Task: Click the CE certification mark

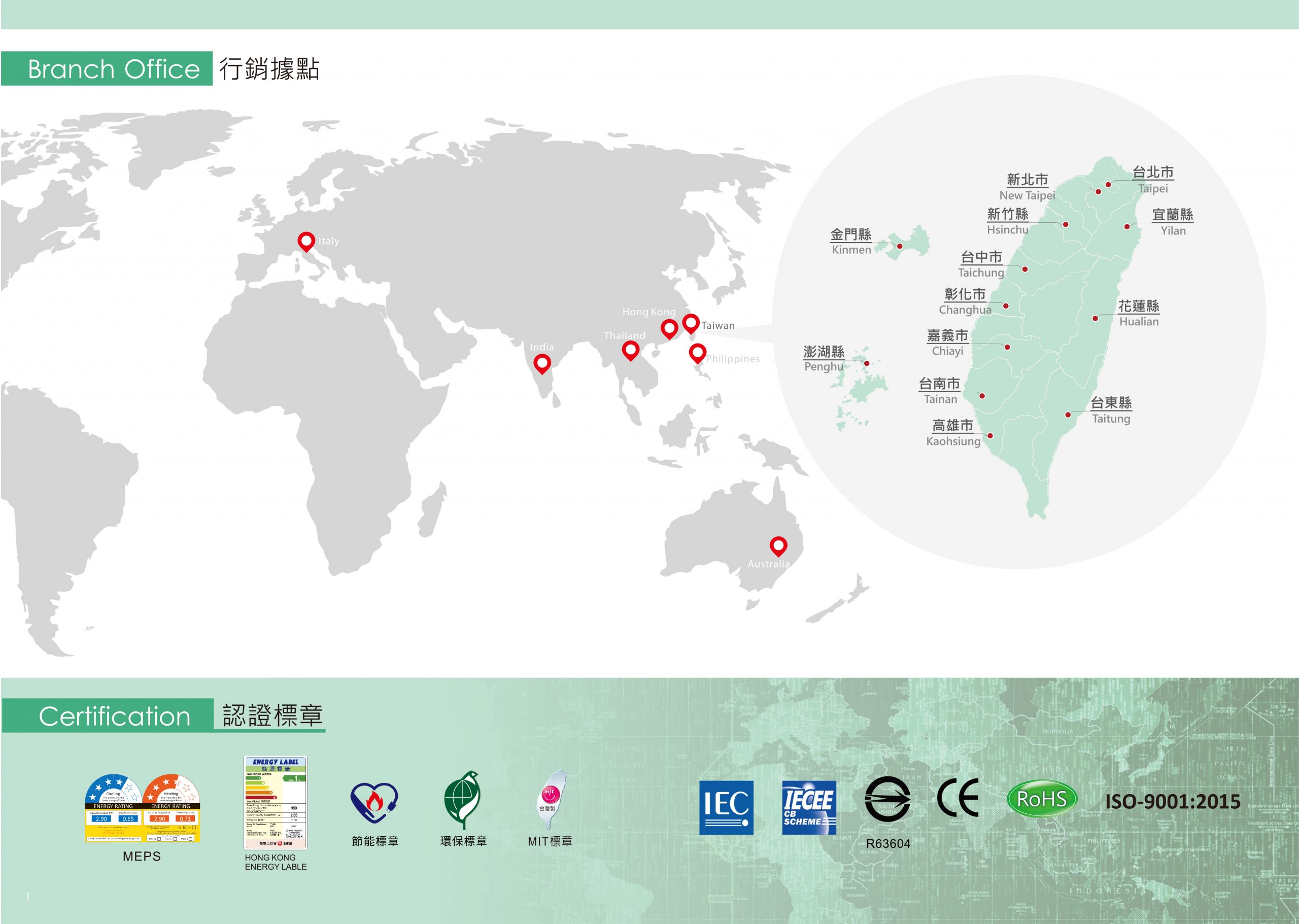Action: pos(958,797)
